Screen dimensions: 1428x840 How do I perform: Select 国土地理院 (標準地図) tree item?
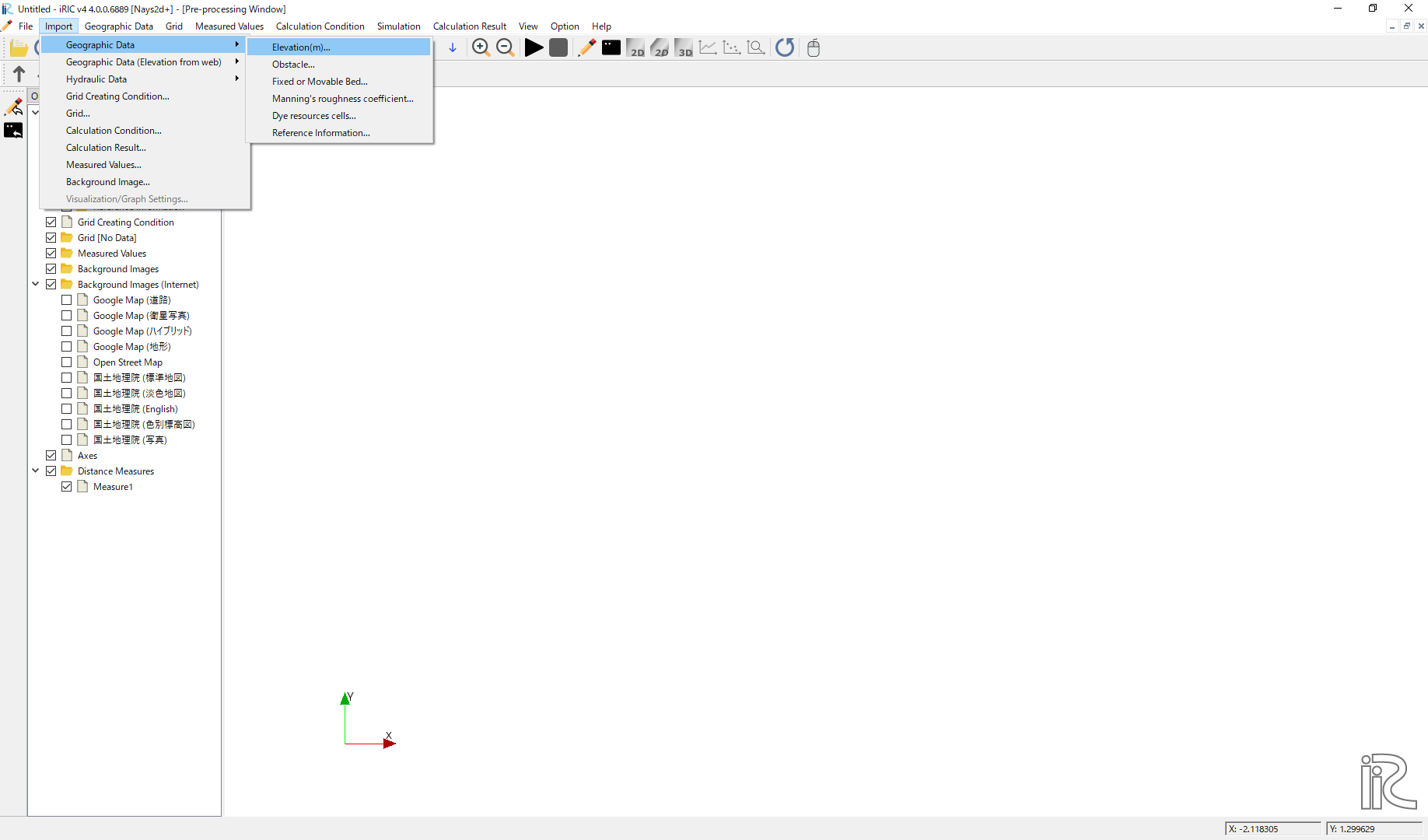tap(139, 377)
